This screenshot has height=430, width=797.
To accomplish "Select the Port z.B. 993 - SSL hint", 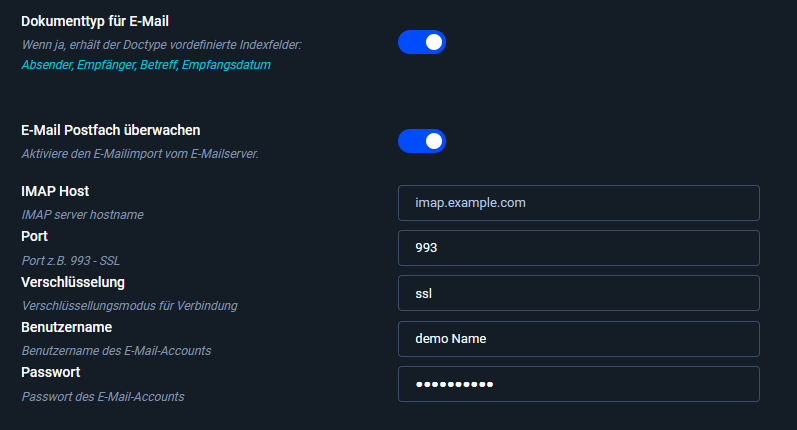I will (x=71, y=261).
